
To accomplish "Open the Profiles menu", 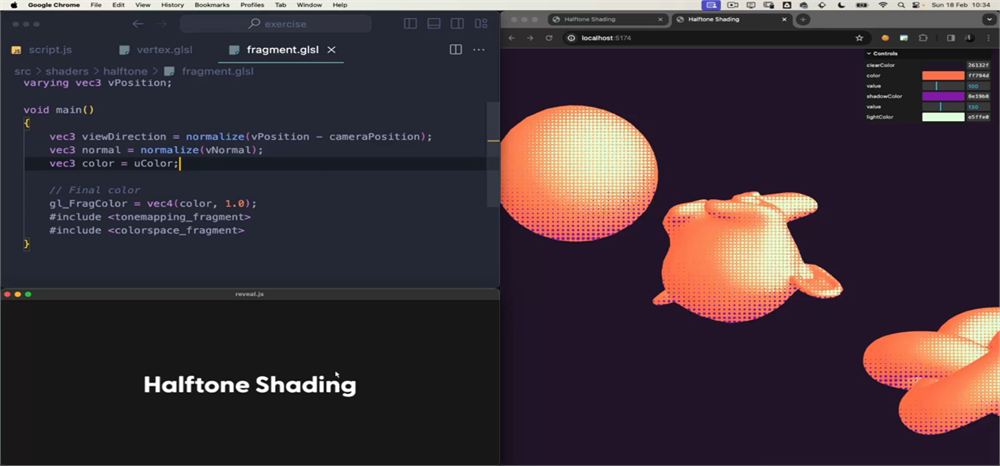I will pos(252,4).
